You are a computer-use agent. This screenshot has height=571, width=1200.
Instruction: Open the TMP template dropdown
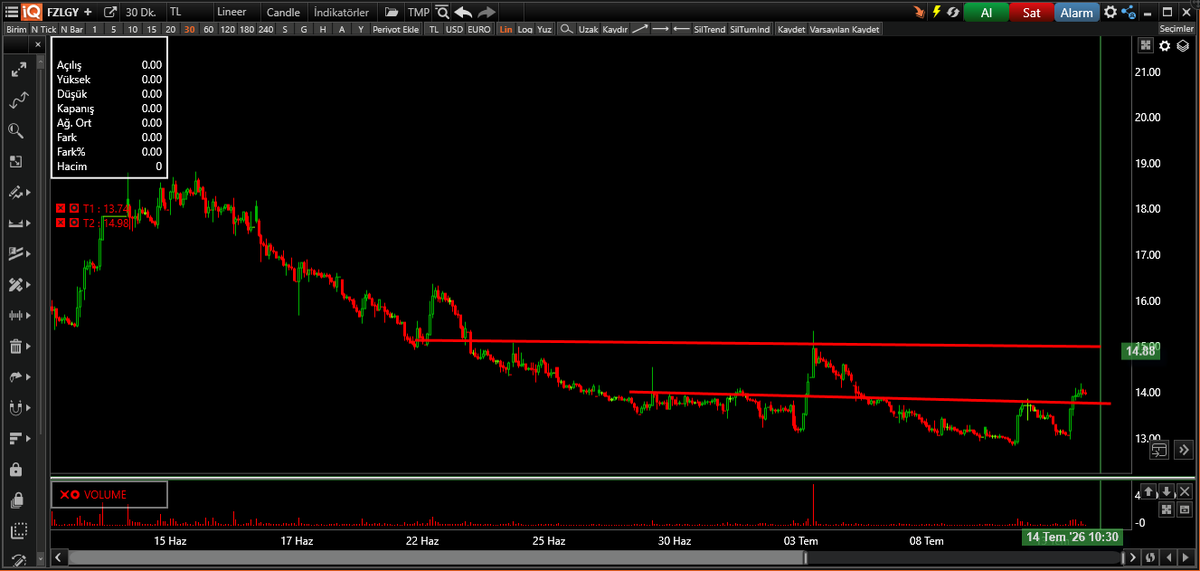pos(418,12)
